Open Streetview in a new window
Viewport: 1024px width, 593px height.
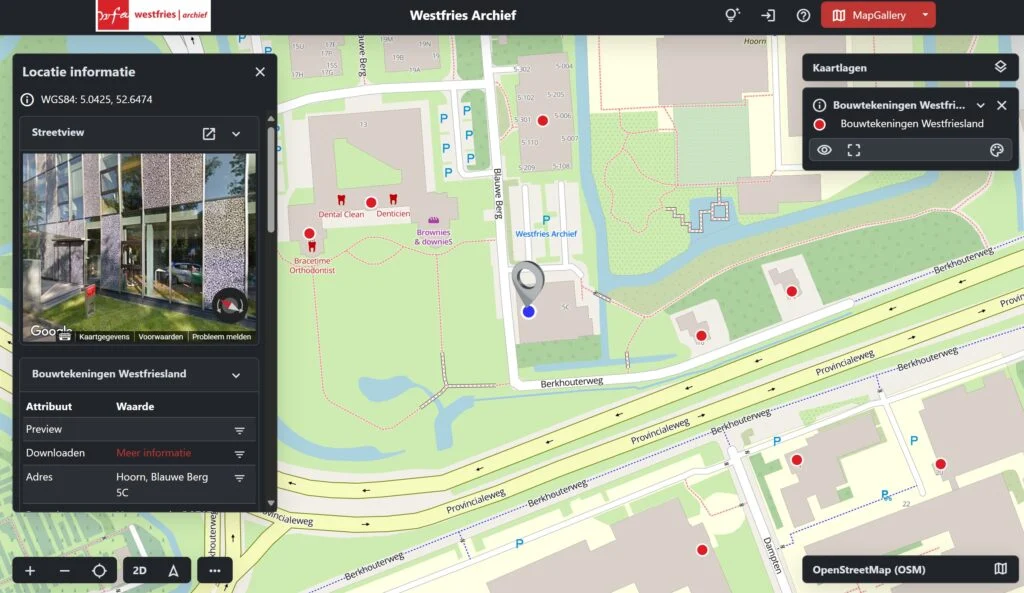[209, 134]
